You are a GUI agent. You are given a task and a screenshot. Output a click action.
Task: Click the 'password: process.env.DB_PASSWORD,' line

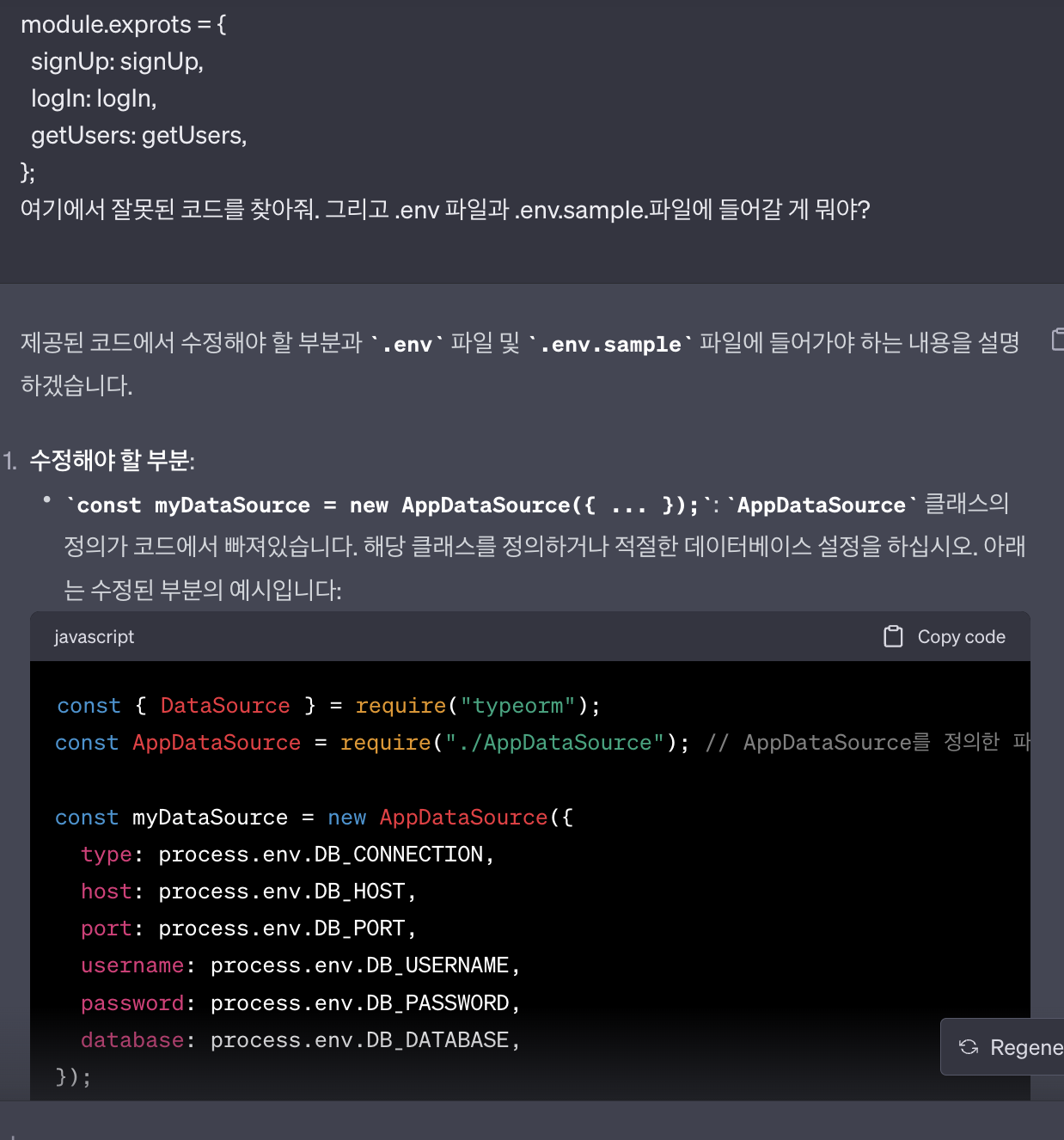pyautogui.click(x=301, y=1003)
